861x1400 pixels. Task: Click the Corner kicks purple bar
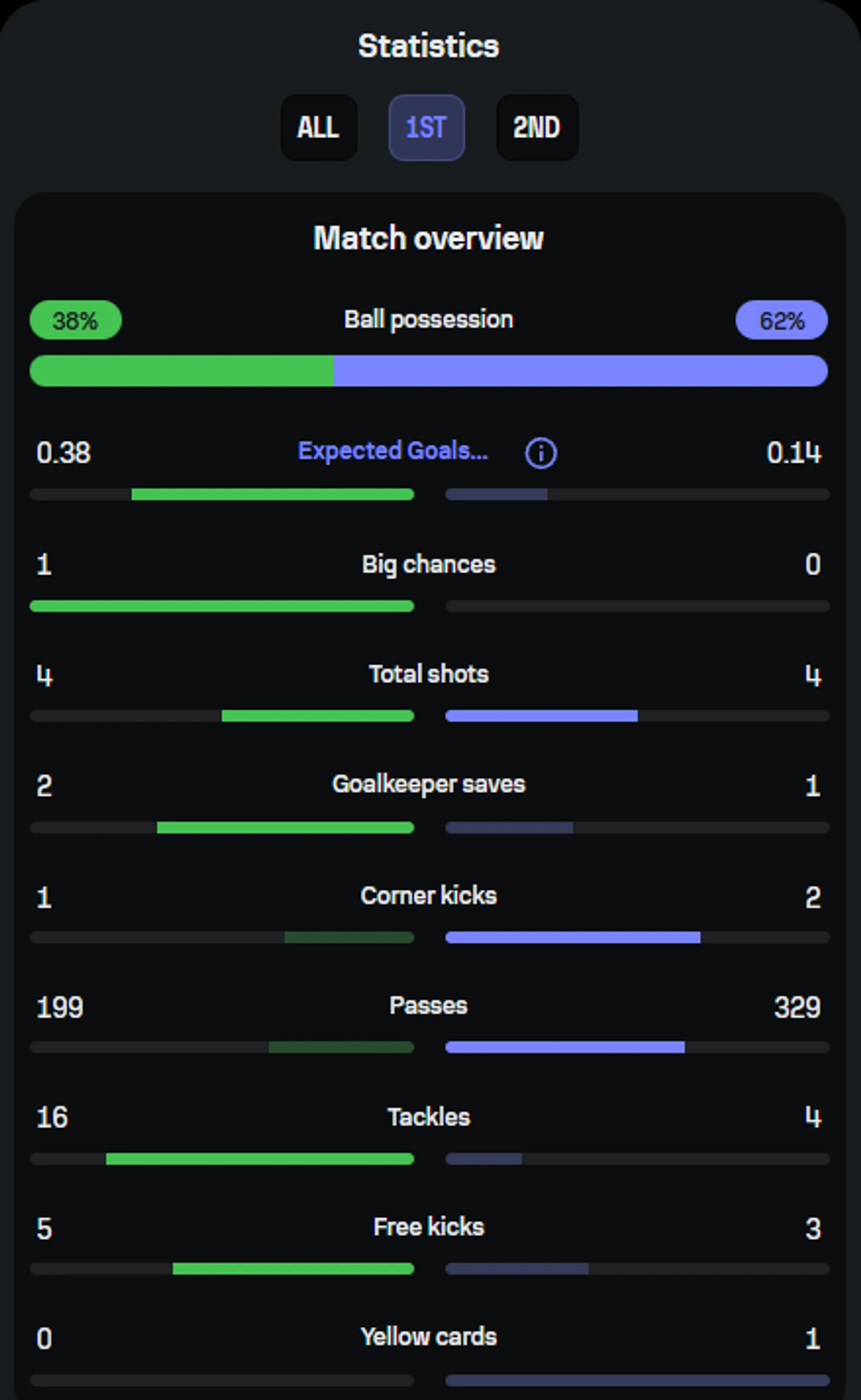coord(573,937)
